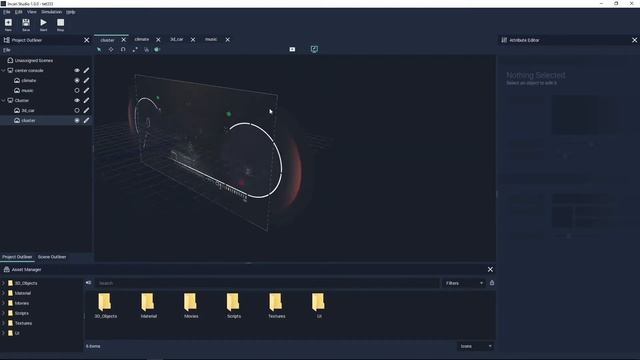The width and height of the screenshot is (640, 360).
Task: Toggle visibility eye for Cluster display
Action: pyautogui.click(x=77, y=100)
